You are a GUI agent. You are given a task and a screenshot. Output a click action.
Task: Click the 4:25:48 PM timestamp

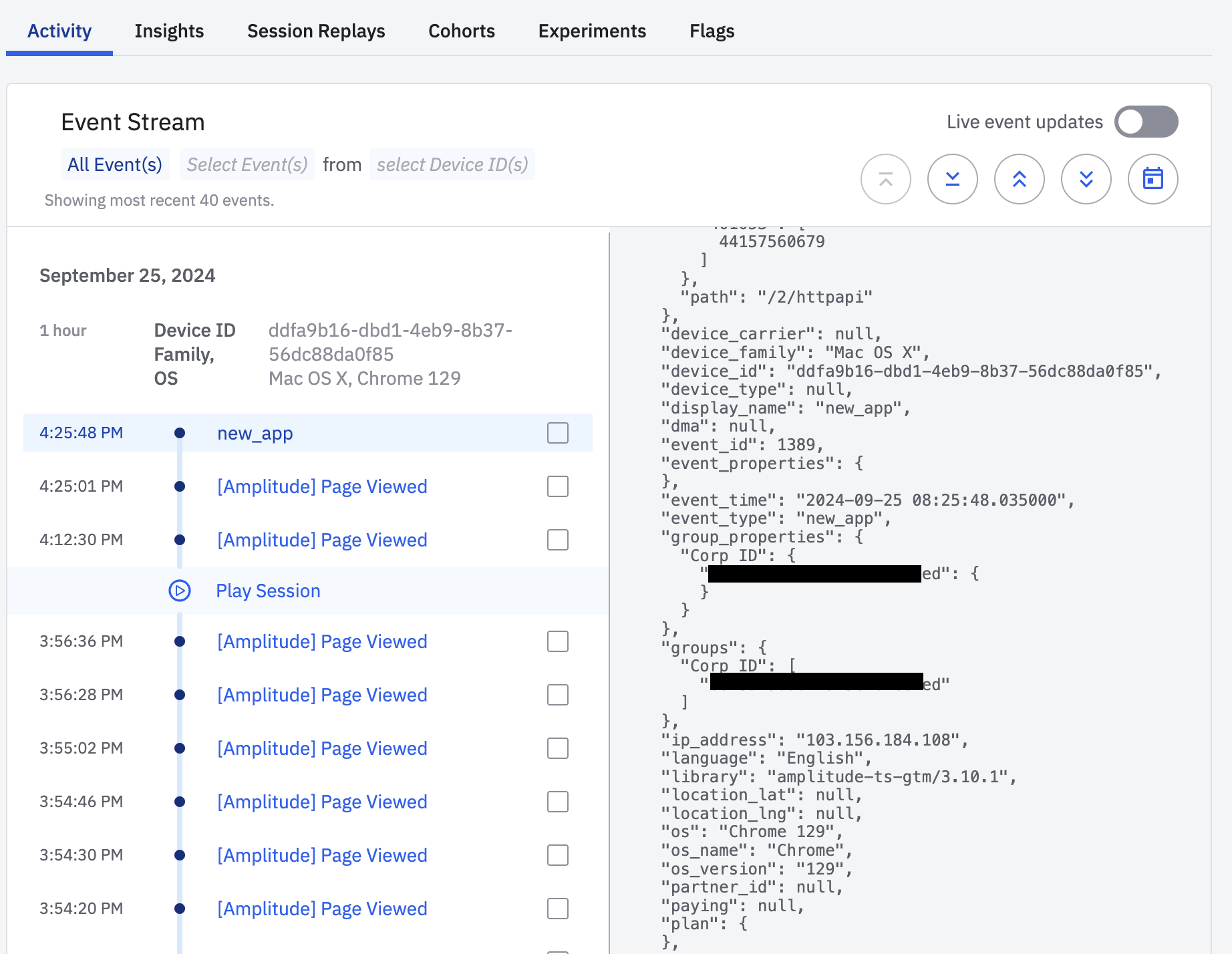click(x=82, y=433)
